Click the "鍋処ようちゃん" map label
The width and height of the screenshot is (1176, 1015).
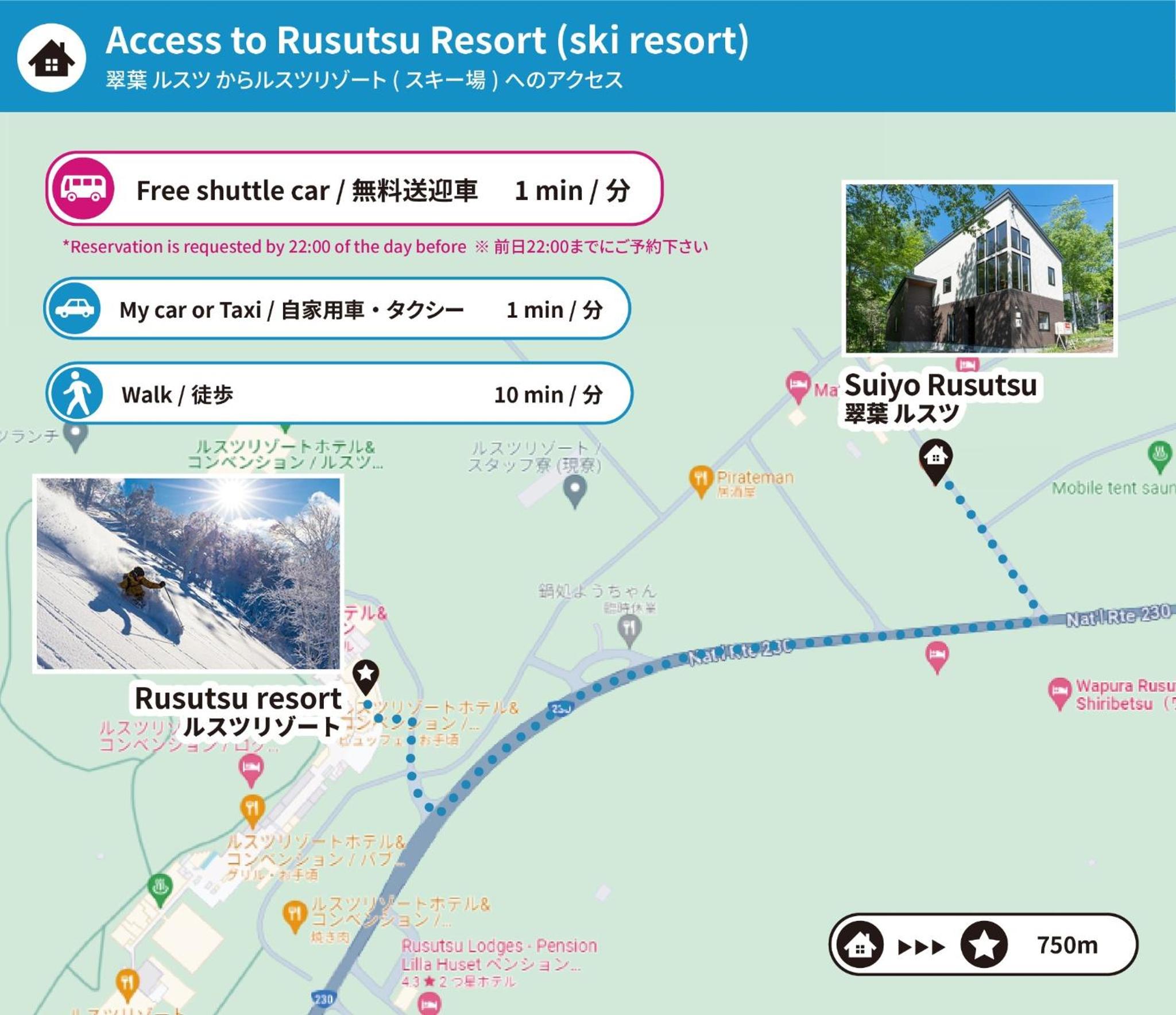click(597, 591)
